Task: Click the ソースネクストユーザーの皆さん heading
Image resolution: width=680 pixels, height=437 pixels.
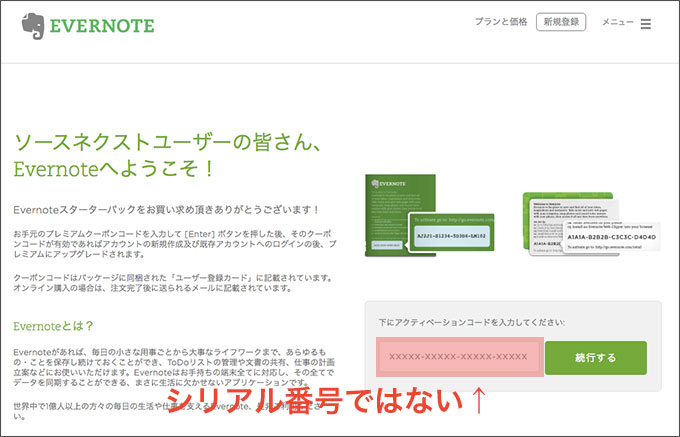Action: coord(167,142)
